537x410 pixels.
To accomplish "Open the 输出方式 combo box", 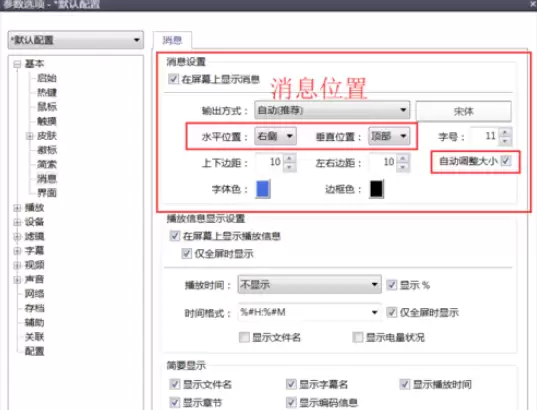I will click(332, 110).
